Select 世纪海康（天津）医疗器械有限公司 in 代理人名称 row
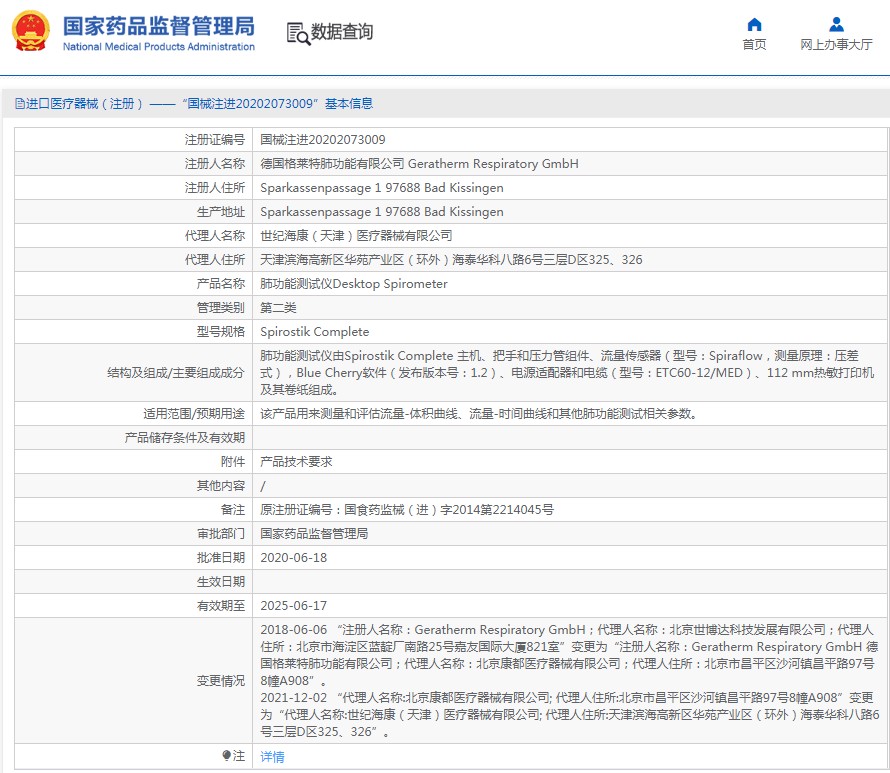Viewport: 890px width, 773px height. click(356, 236)
